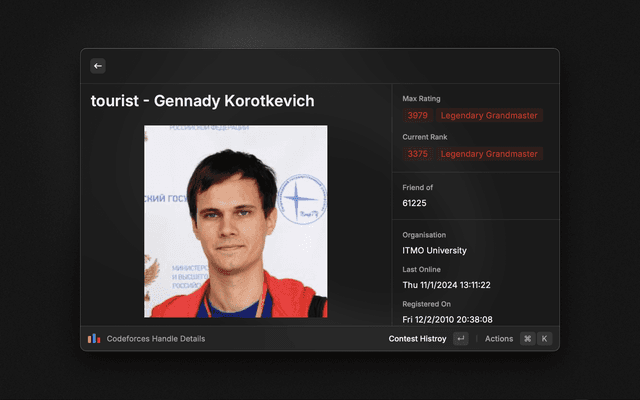
Task: Select Legendary Grandmaster tag under Max Rating
Action: coord(489,116)
